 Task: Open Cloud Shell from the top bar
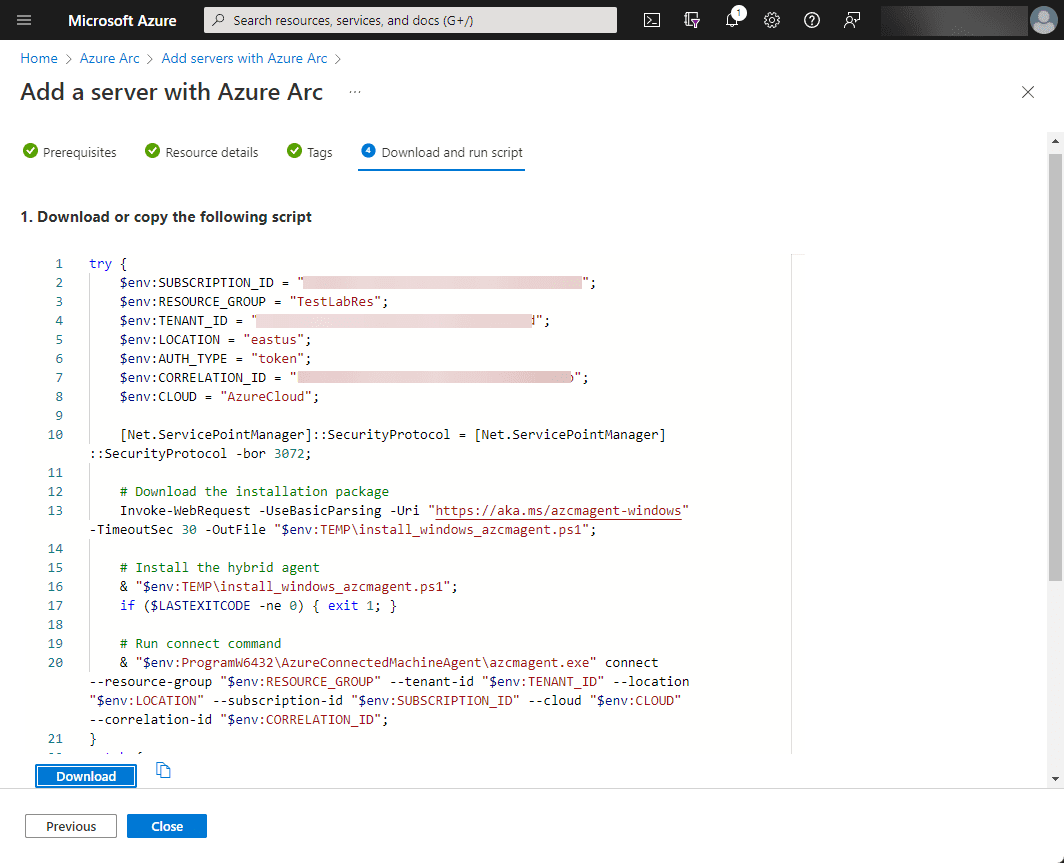(651, 20)
